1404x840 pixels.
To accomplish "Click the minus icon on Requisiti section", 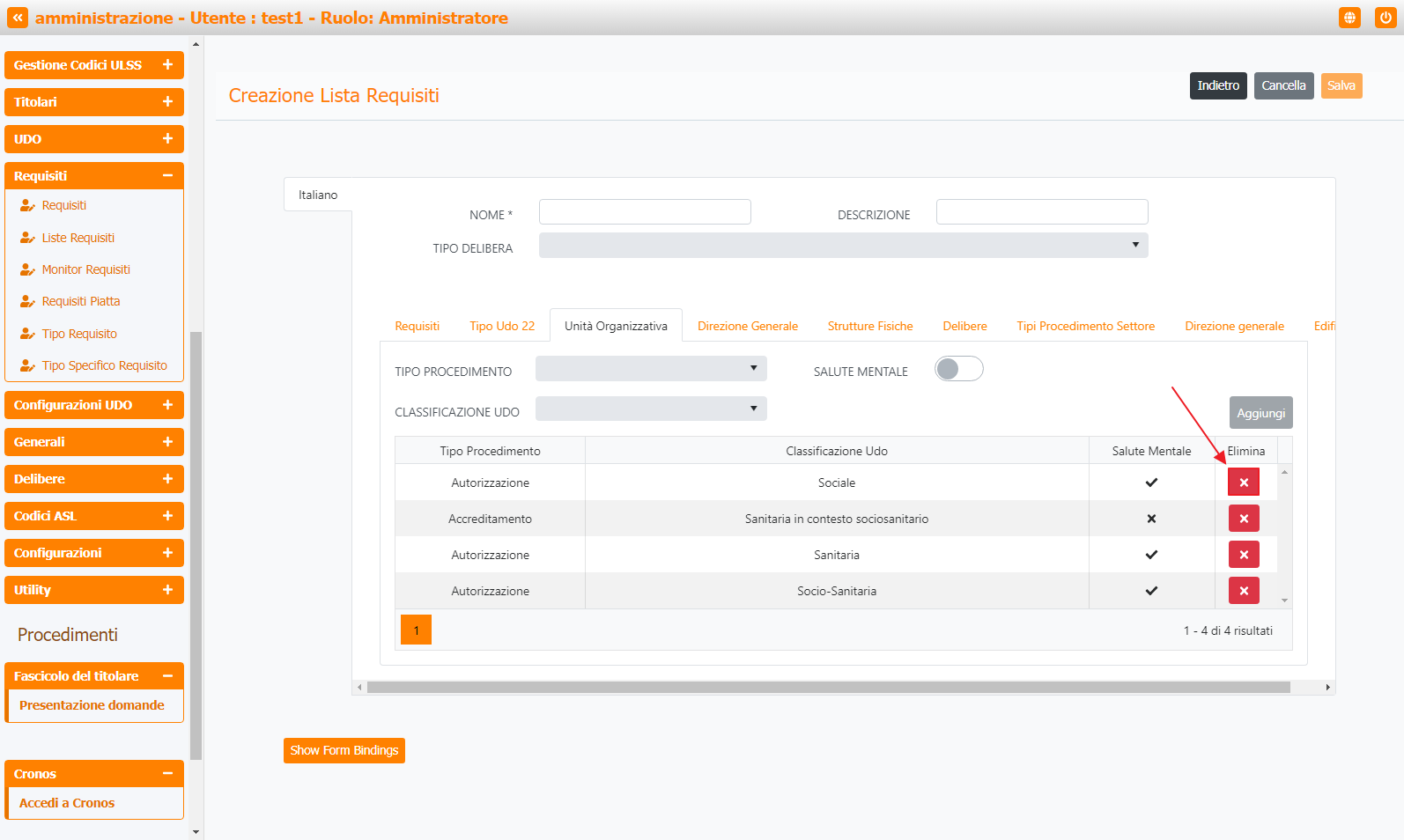I will pyautogui.click(x=167, y=176).
